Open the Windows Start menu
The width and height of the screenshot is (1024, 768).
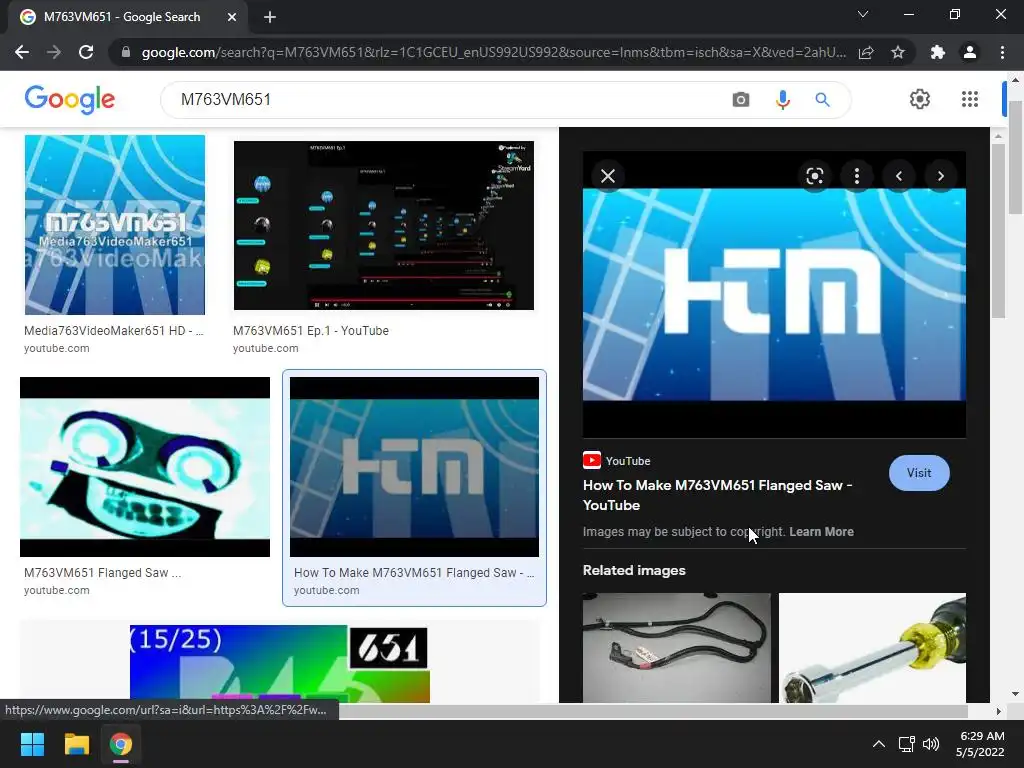pyautogui.click(x=32, y=744)
